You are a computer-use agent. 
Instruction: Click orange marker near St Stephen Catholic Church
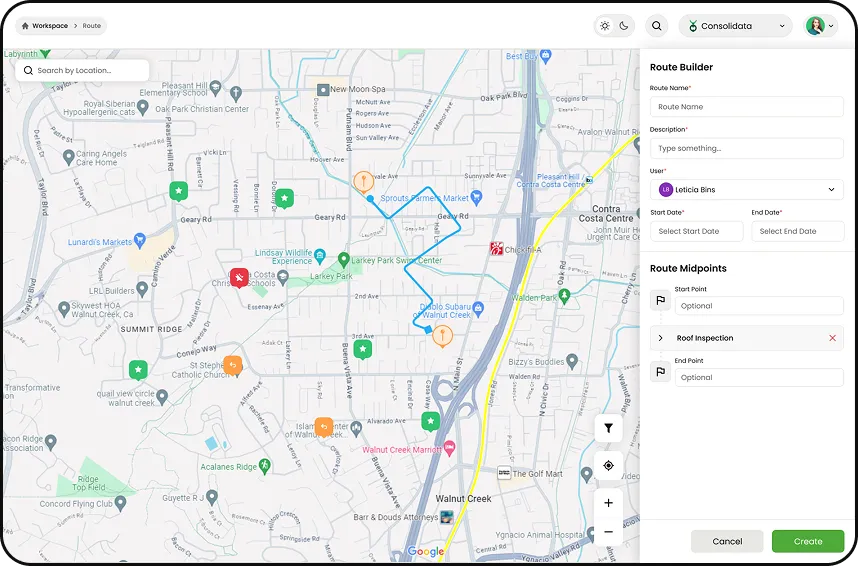233,365
